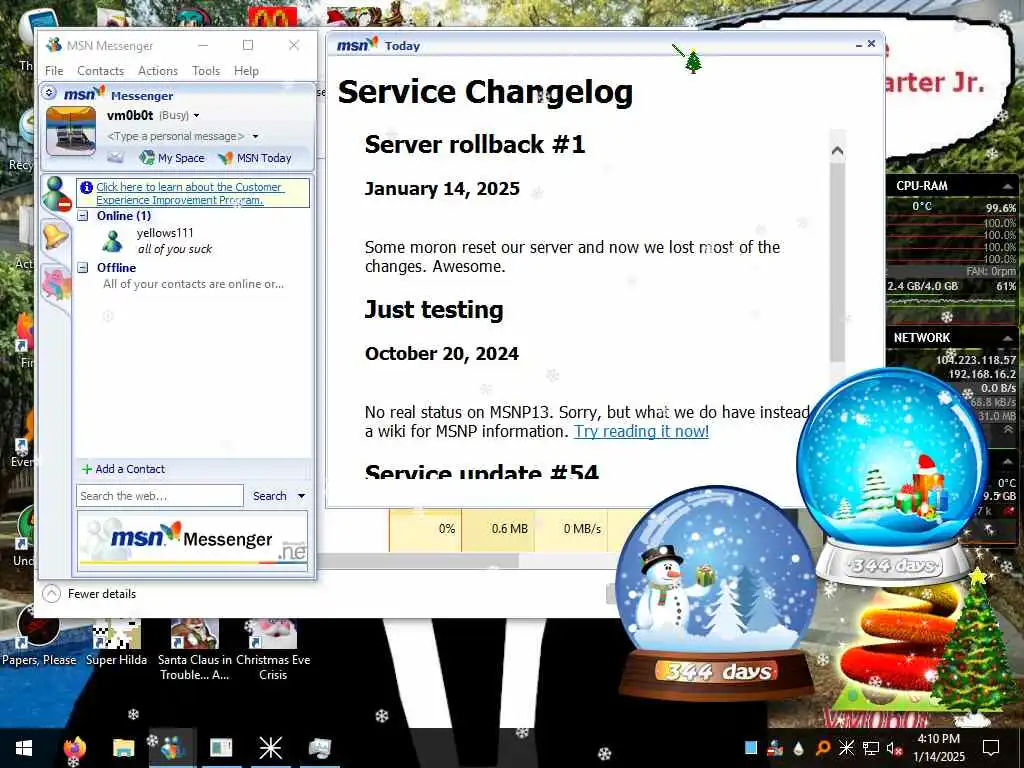This screenshot has height=768, width=1024.
Task: Click the blue square tray icon
Action: pyautogui.click(x=751, y=748)
